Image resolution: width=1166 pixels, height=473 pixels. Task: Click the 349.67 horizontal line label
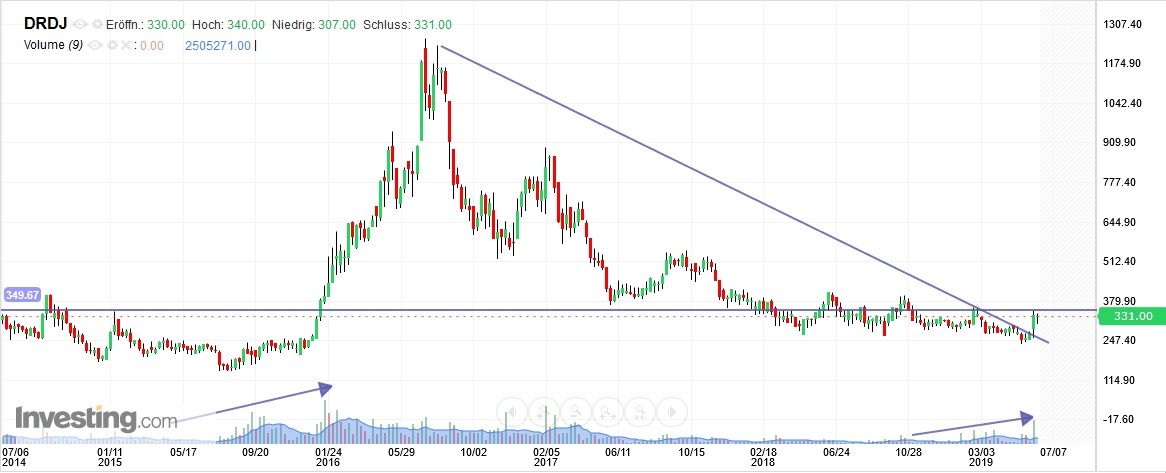point(20,295)
